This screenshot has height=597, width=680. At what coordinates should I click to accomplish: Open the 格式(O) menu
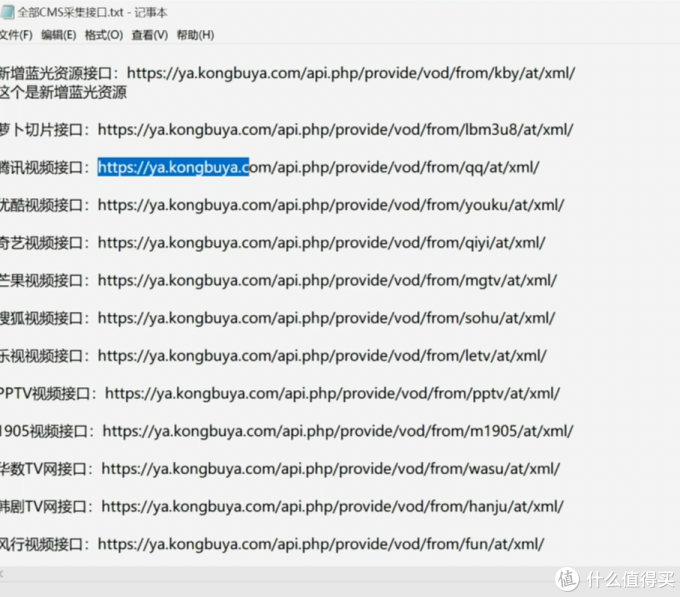coord(104,35)
